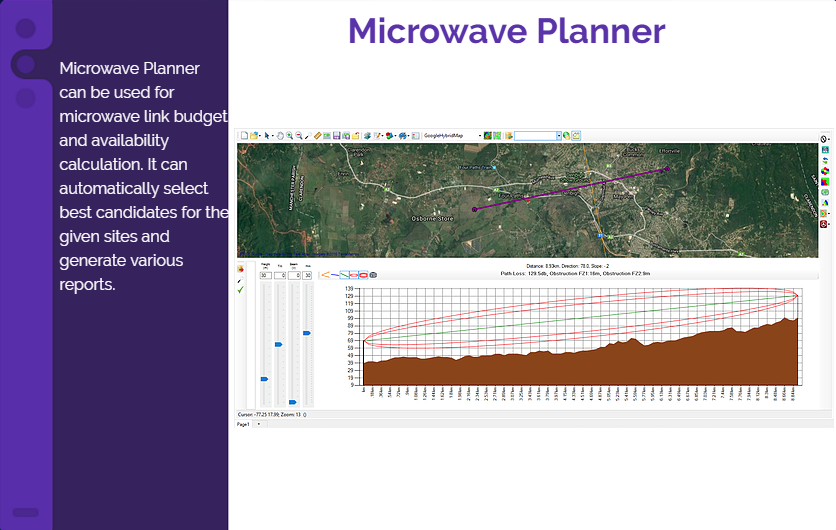This screenshot has height=530, width=836.
Task: Click the globe icon beside search box
Action: point(566,136)
